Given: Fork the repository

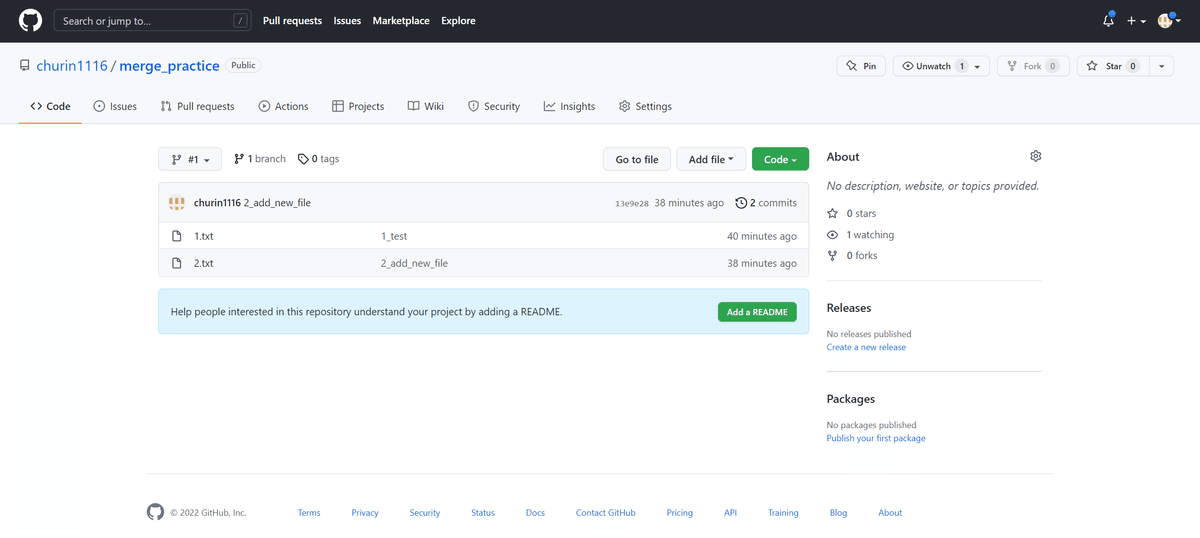Looking at the screenshot, I should tap(1033, 66).
